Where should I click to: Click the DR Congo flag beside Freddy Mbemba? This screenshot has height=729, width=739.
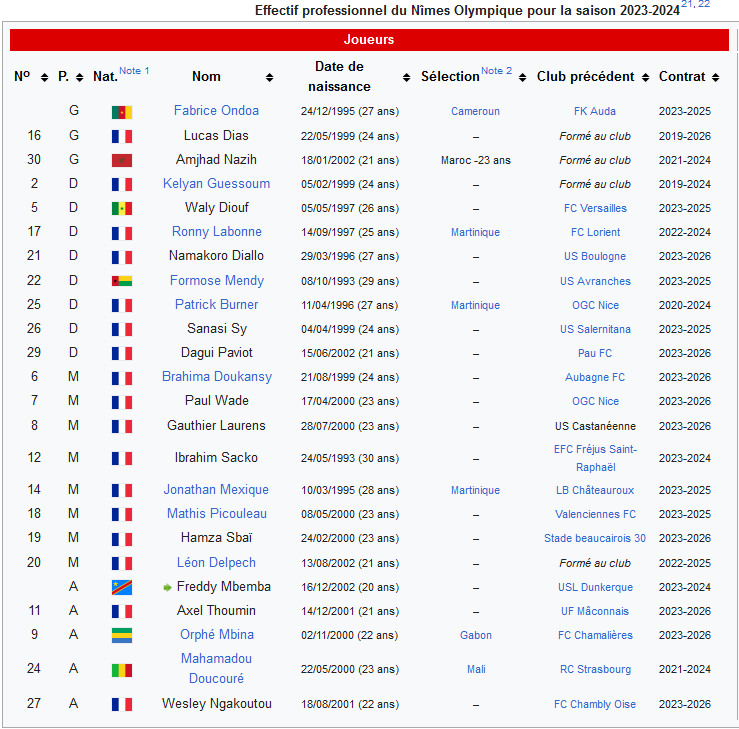[122, 587]
